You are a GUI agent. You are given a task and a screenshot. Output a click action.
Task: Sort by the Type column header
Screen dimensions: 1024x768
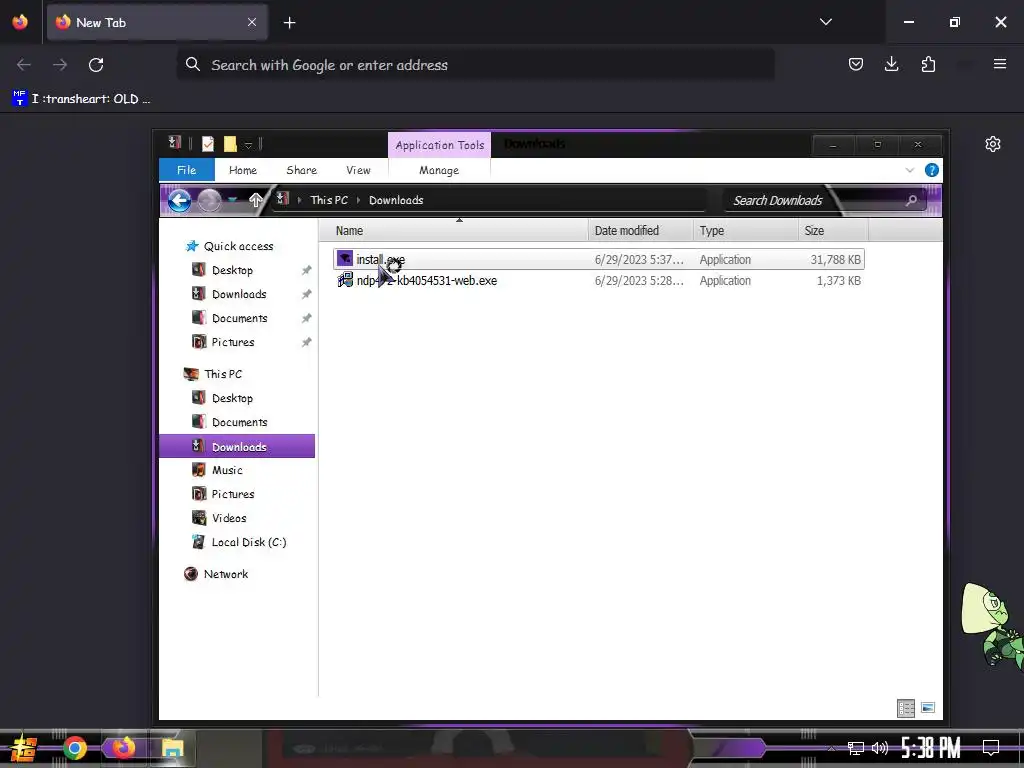[745, 231]
